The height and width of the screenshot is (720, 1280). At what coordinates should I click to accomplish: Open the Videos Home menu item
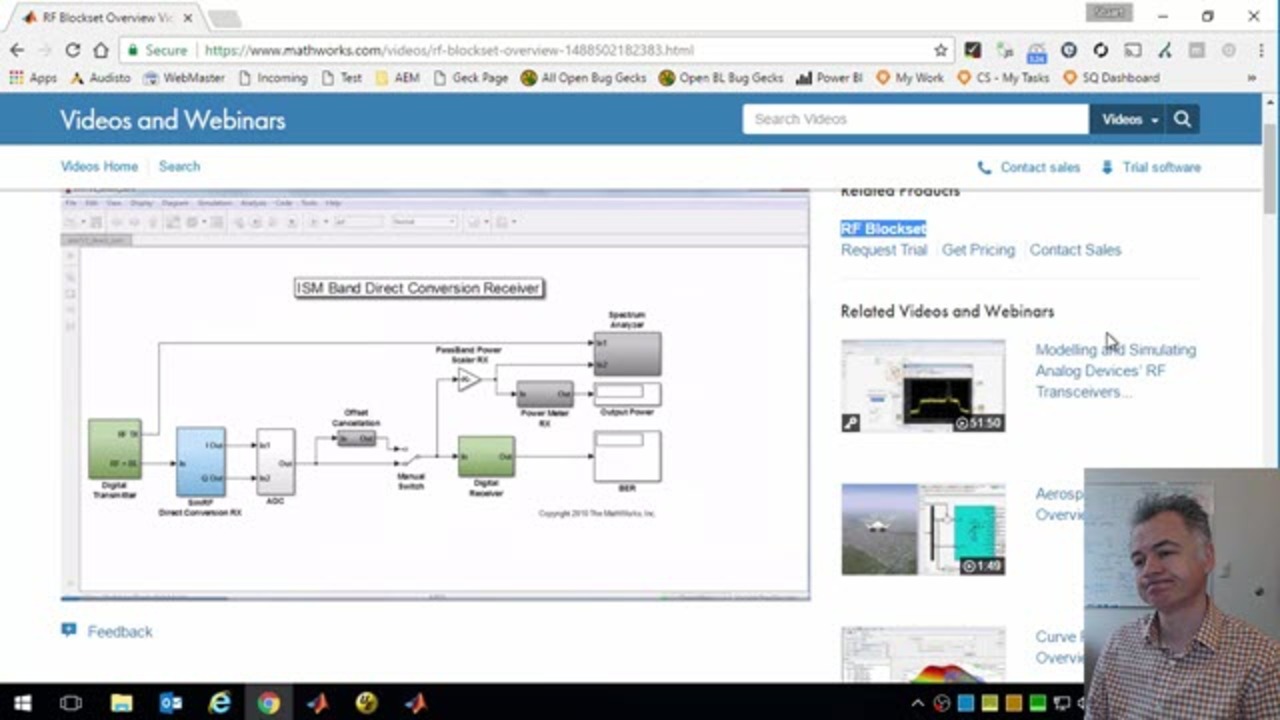coord(99,166)
